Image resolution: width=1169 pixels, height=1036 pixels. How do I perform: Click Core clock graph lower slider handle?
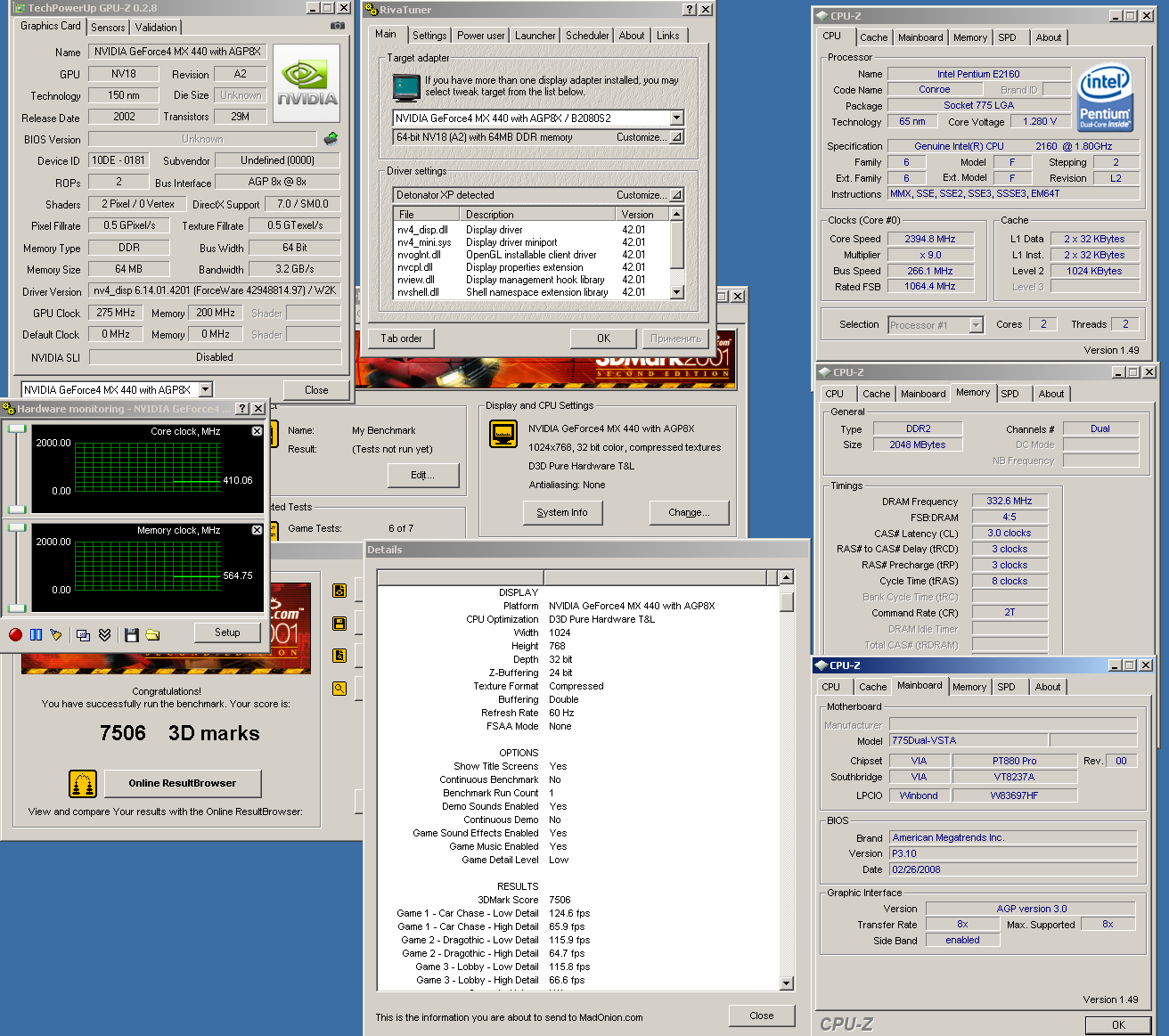pyautogui.click(x=17, y=510)
